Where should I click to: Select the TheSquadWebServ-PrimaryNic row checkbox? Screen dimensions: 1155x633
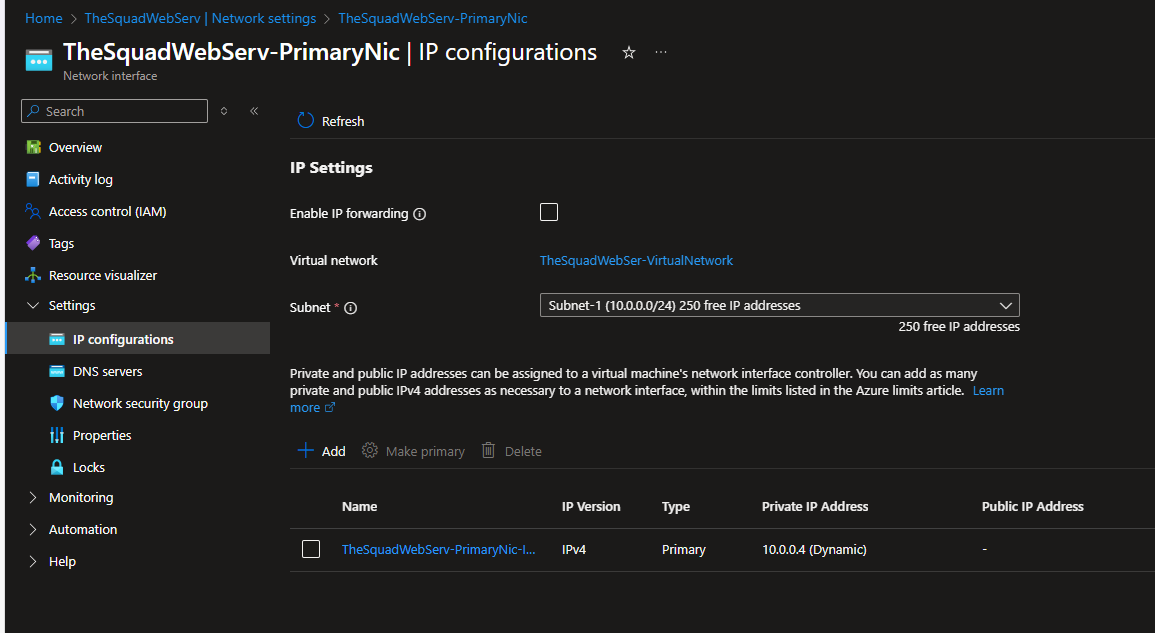pyautogui.click(x=311, y=549)
